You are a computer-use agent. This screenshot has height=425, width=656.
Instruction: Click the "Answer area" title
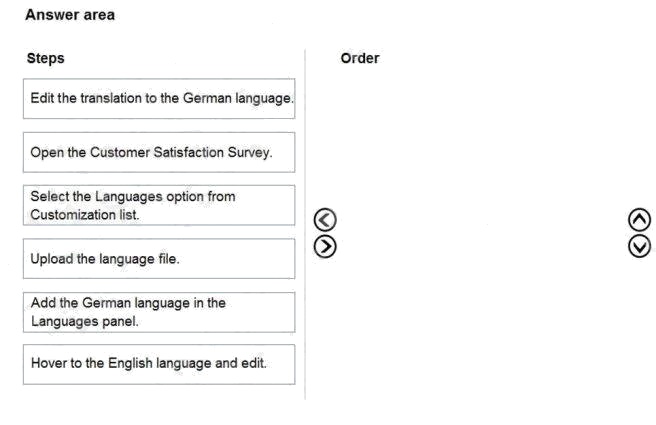click(70, 15)
